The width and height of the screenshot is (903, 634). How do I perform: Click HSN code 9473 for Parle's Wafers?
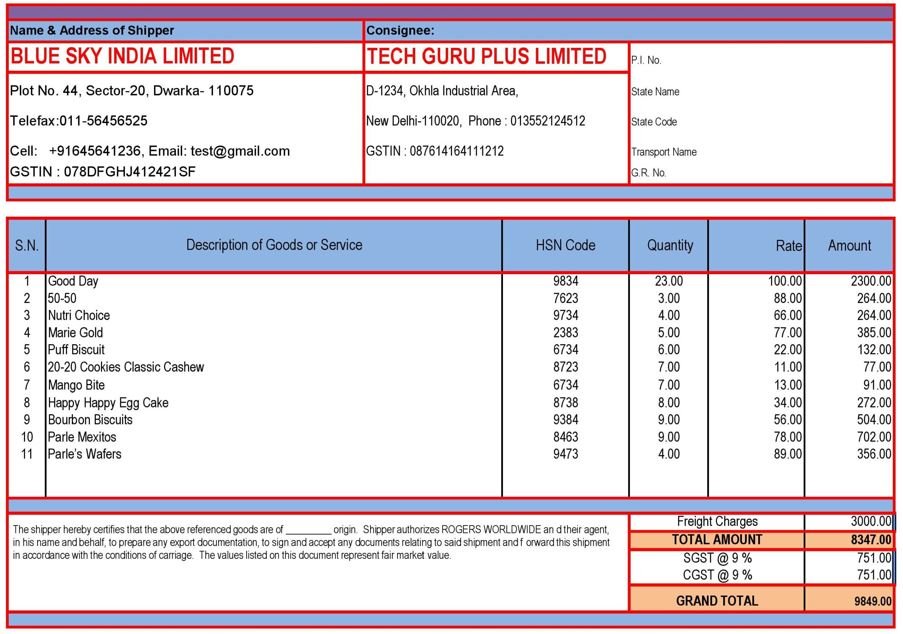(x=566, y=454)
